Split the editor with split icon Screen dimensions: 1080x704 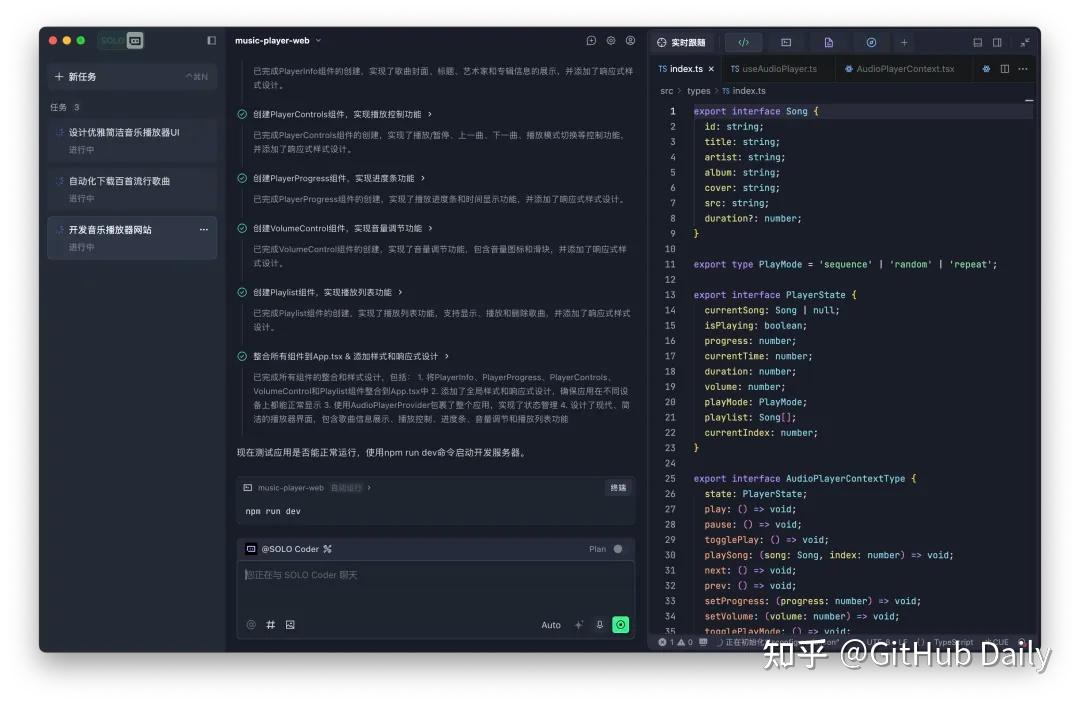click(1005, 69)
